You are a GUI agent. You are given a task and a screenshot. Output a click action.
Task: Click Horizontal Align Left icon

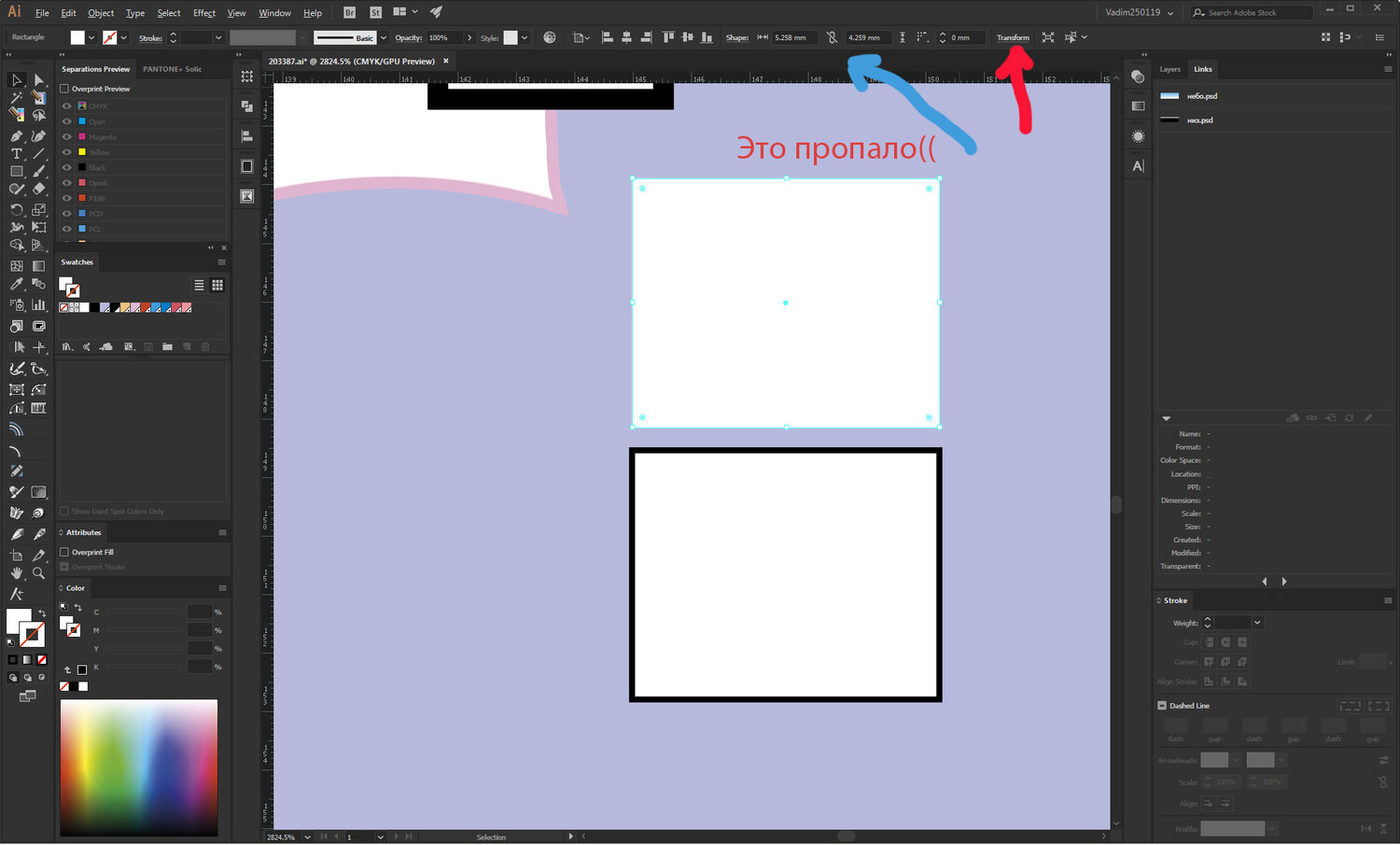click(607, 37)
